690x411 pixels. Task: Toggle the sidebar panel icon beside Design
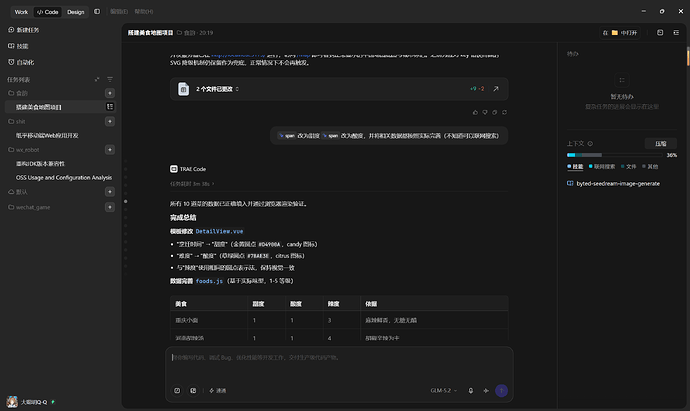coord(97,11)
